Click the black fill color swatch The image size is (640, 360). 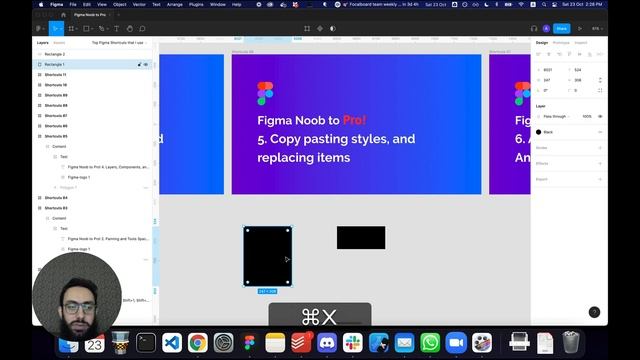click(538, 132)
